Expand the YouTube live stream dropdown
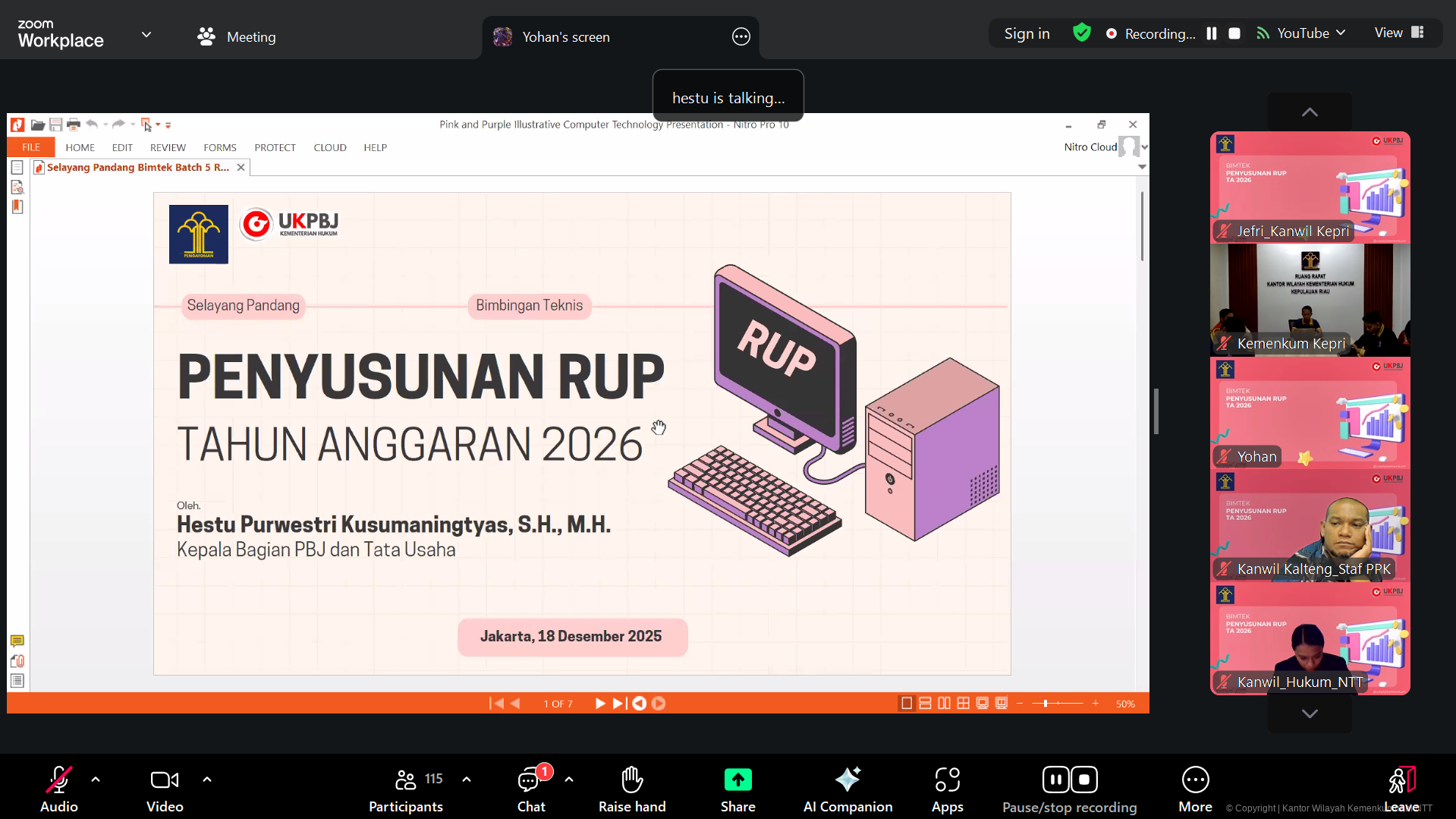The height and width of the screenshot is (819, 1456). 1341,33
